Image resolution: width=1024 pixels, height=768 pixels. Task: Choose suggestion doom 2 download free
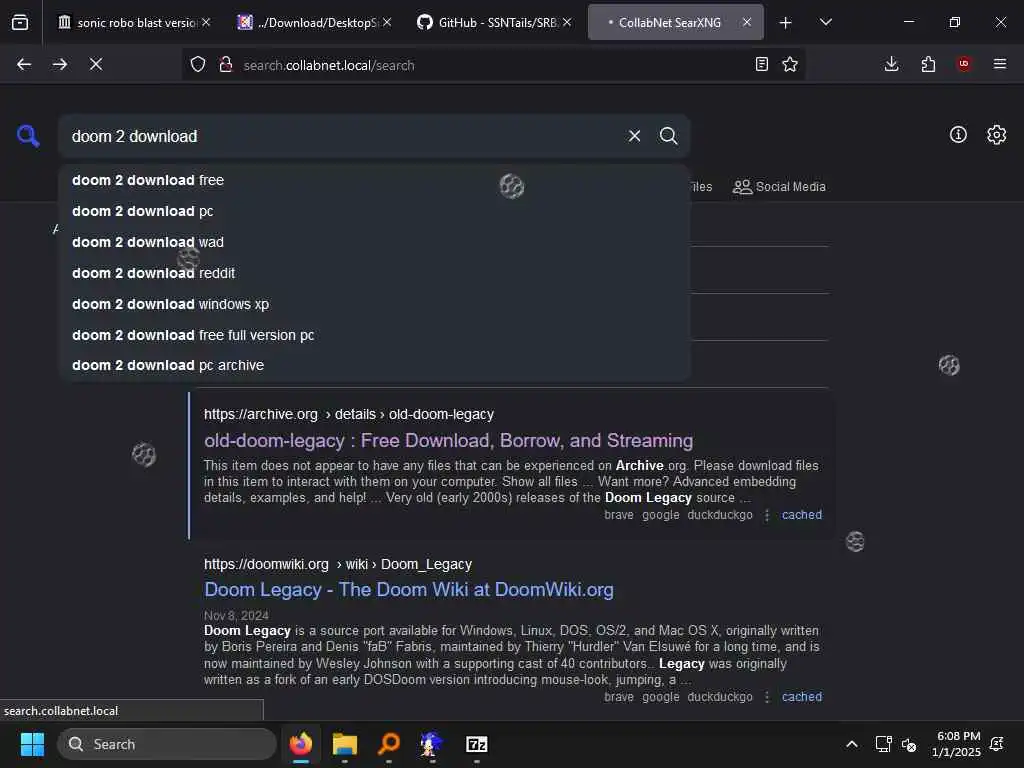click(x=375, y=180)
